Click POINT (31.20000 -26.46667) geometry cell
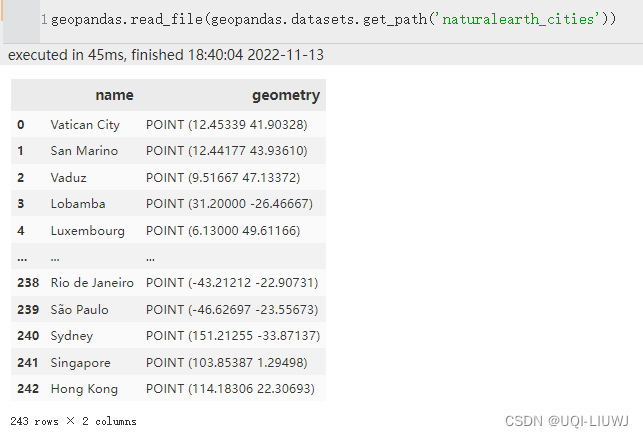 (229, 204)
